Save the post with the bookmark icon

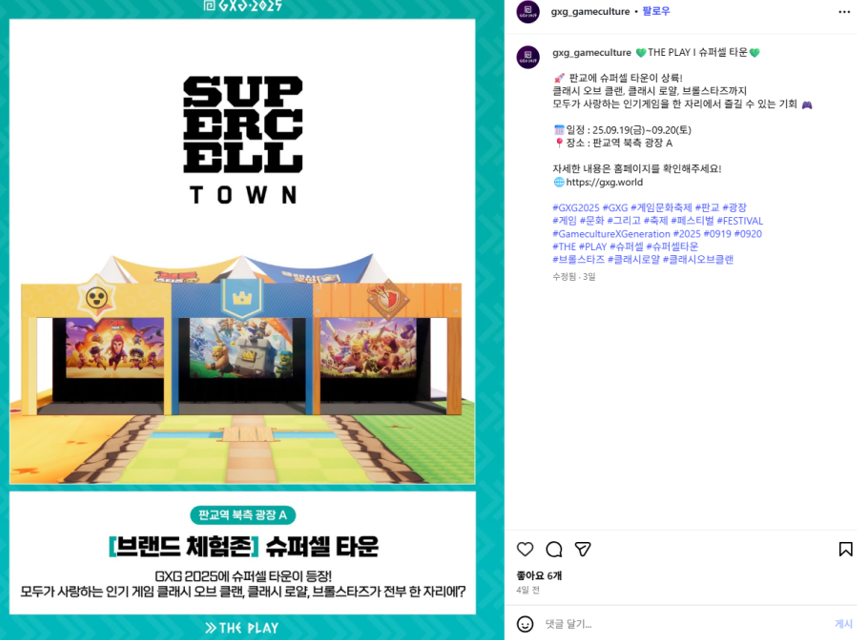(x=845, y=549)
